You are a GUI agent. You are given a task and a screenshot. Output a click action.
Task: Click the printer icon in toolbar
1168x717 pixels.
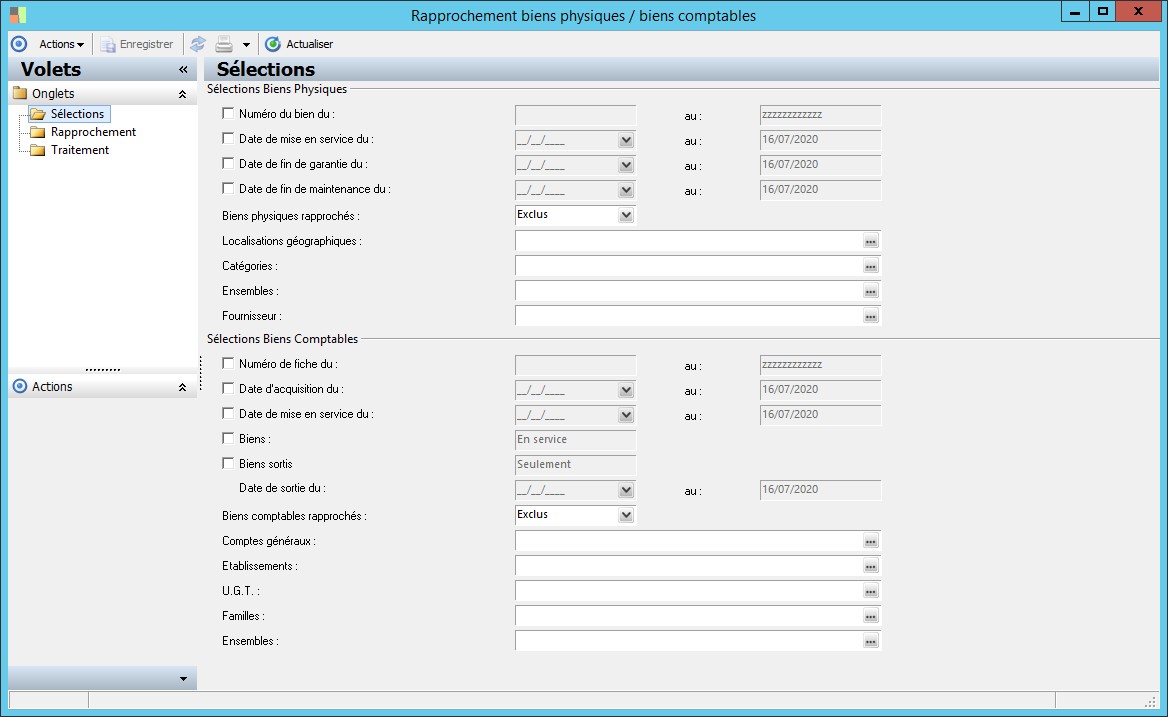224,44
